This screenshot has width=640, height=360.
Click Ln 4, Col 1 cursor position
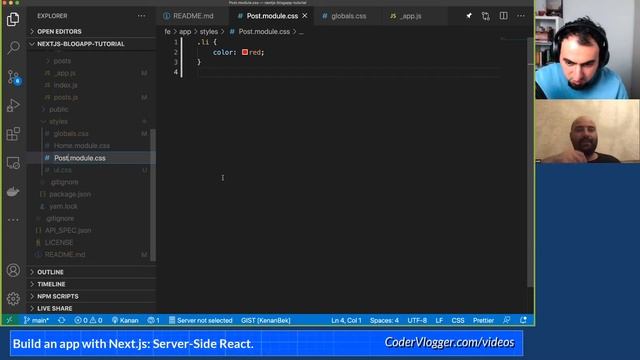coord(346,320)
